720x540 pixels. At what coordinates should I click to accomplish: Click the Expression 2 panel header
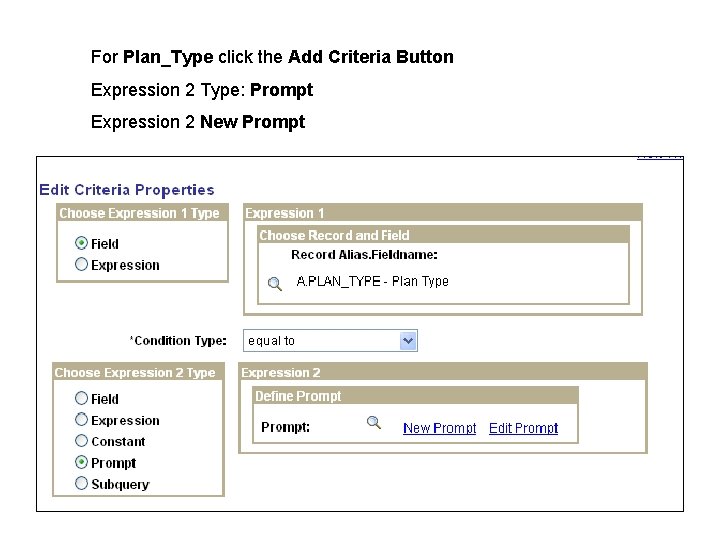pyautogui.click(x=281, y=373)
